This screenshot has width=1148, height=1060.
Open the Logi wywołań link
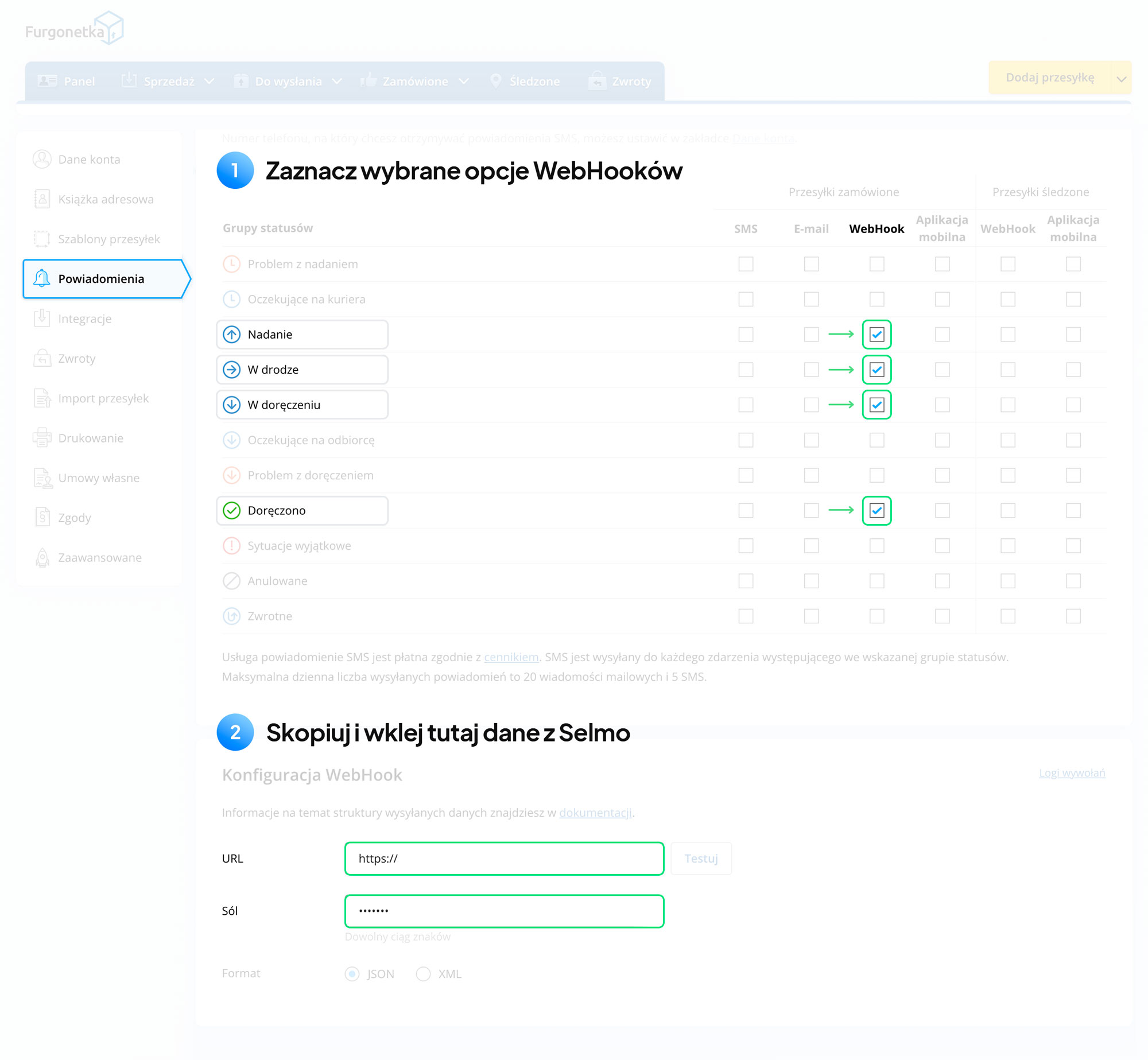coord(1072,772)
